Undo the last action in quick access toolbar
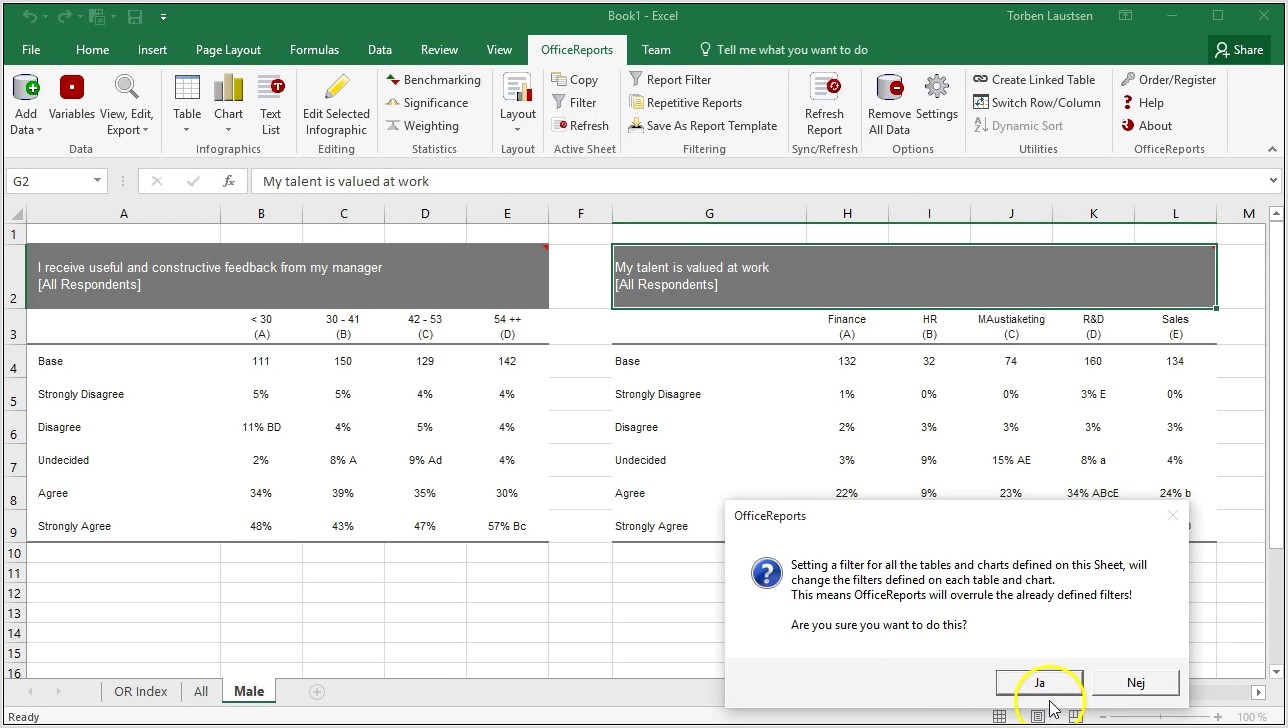Image resolution: width=1288 pixels, height=728 pixels. [x=30, y=16]
